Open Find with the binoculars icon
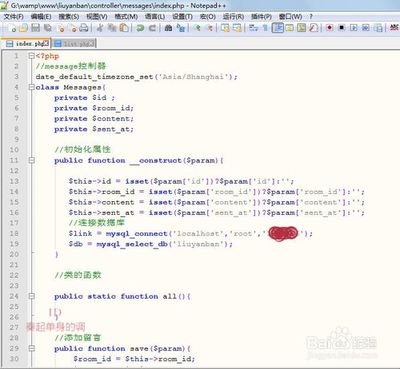The height and width of the screenshot is (369, 400). click(168, 28)
